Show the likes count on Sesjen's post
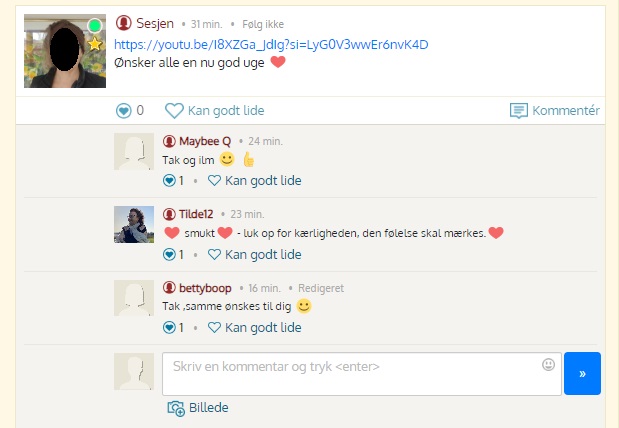Screen dimensions: 619x428 [130, 111]
